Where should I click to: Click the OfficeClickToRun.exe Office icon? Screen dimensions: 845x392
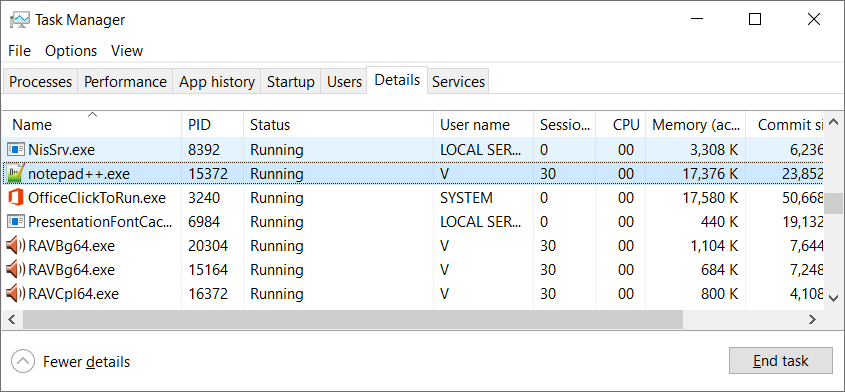tap(16, 197)
